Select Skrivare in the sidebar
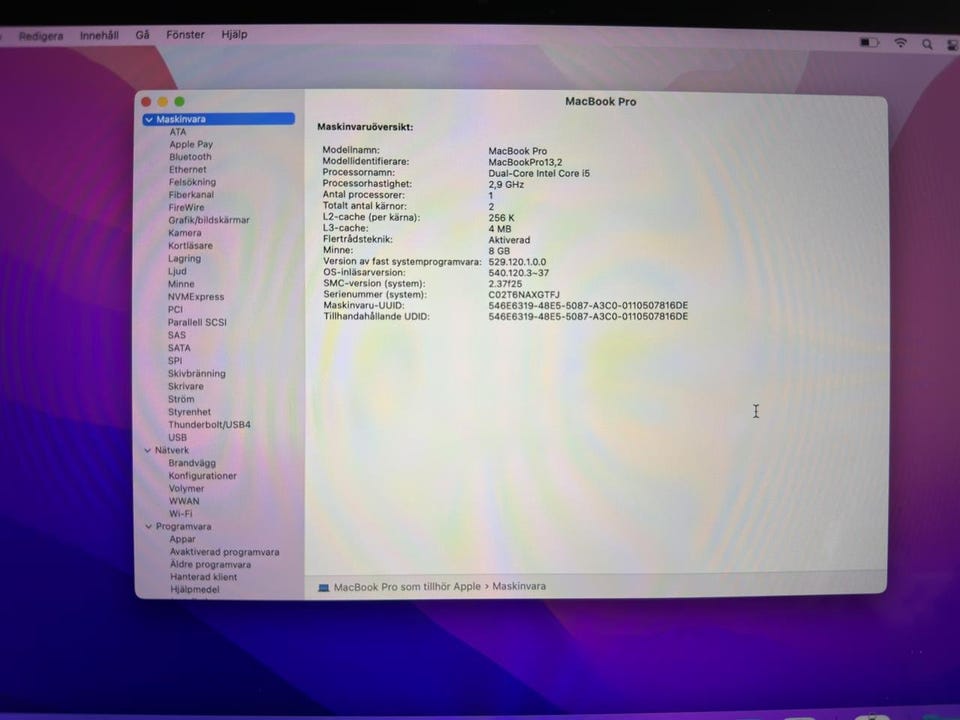 186,387
